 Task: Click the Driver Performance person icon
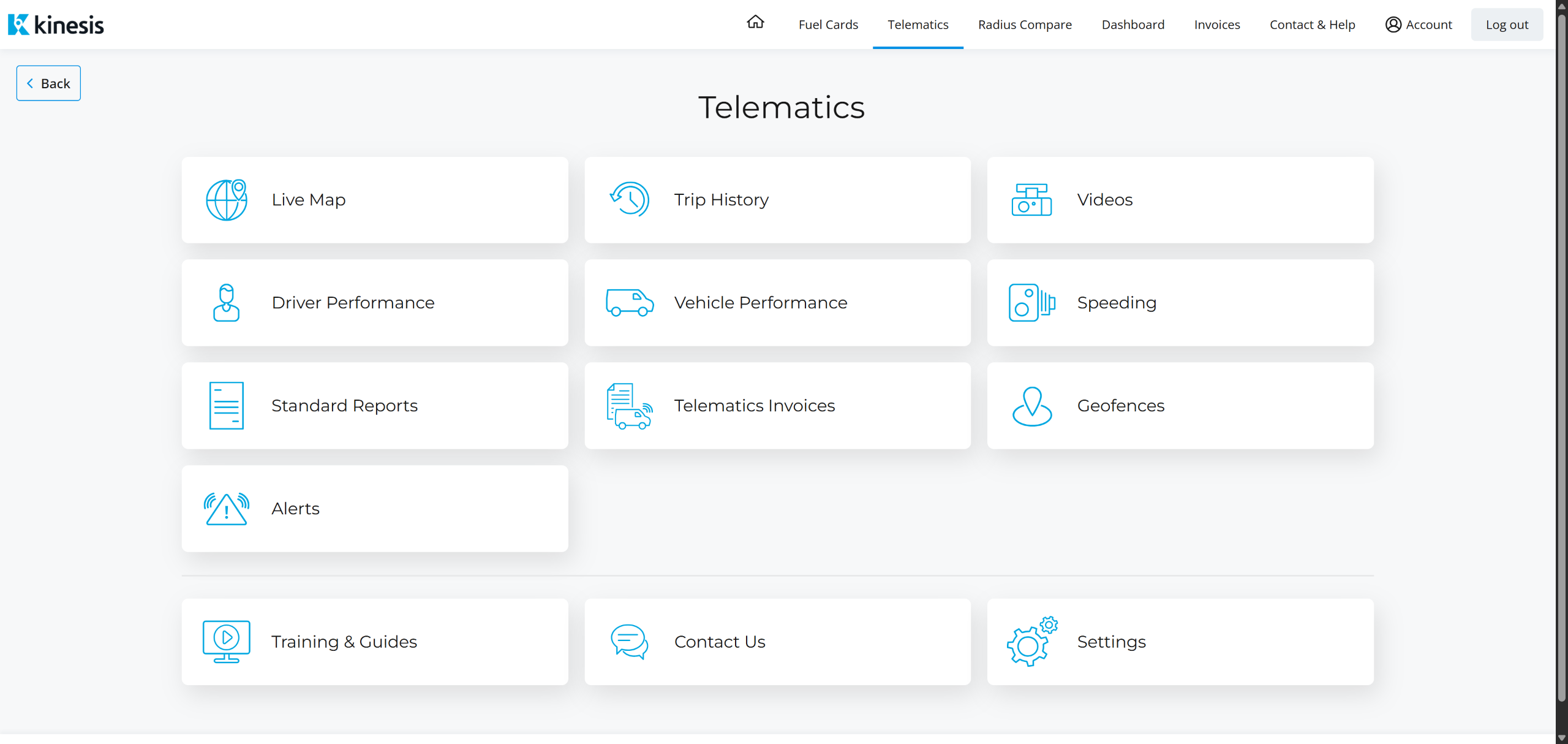(226, 303)
